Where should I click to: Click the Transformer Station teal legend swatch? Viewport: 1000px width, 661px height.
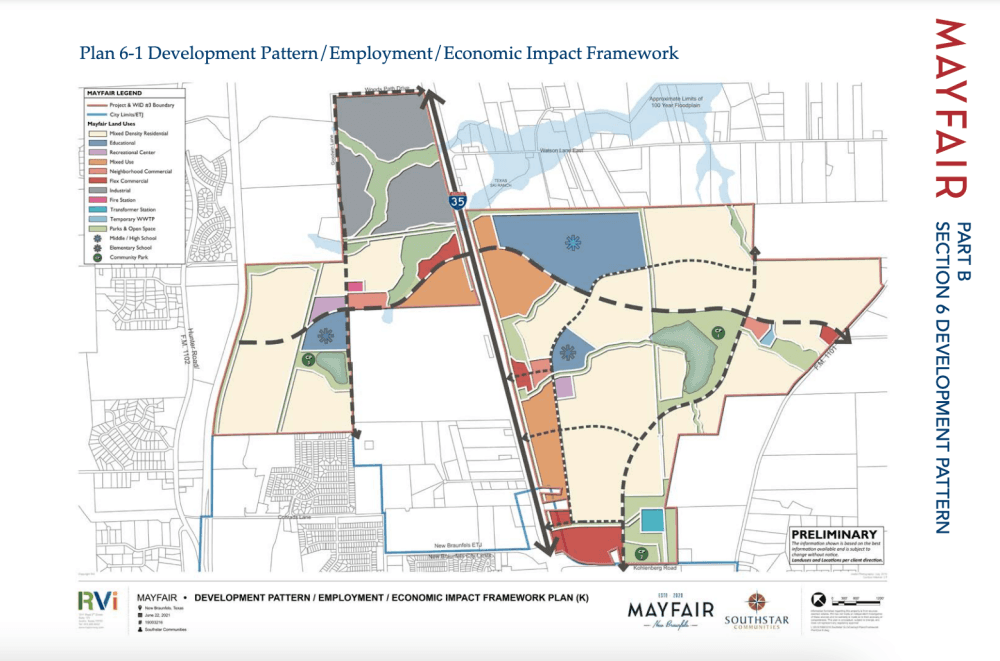pos(98,209)
